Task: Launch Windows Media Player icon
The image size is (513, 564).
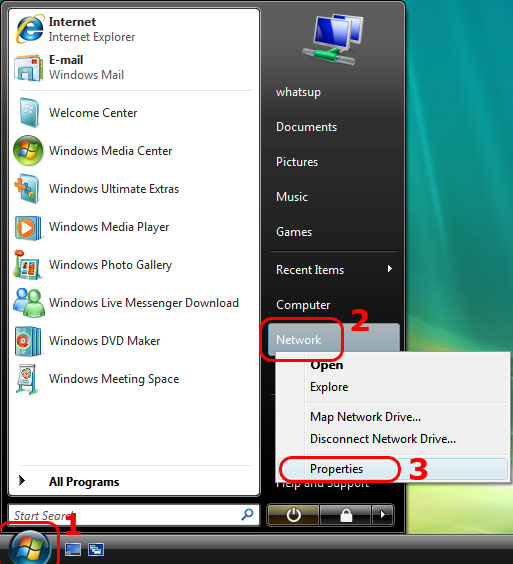Action: click(27, 227)
